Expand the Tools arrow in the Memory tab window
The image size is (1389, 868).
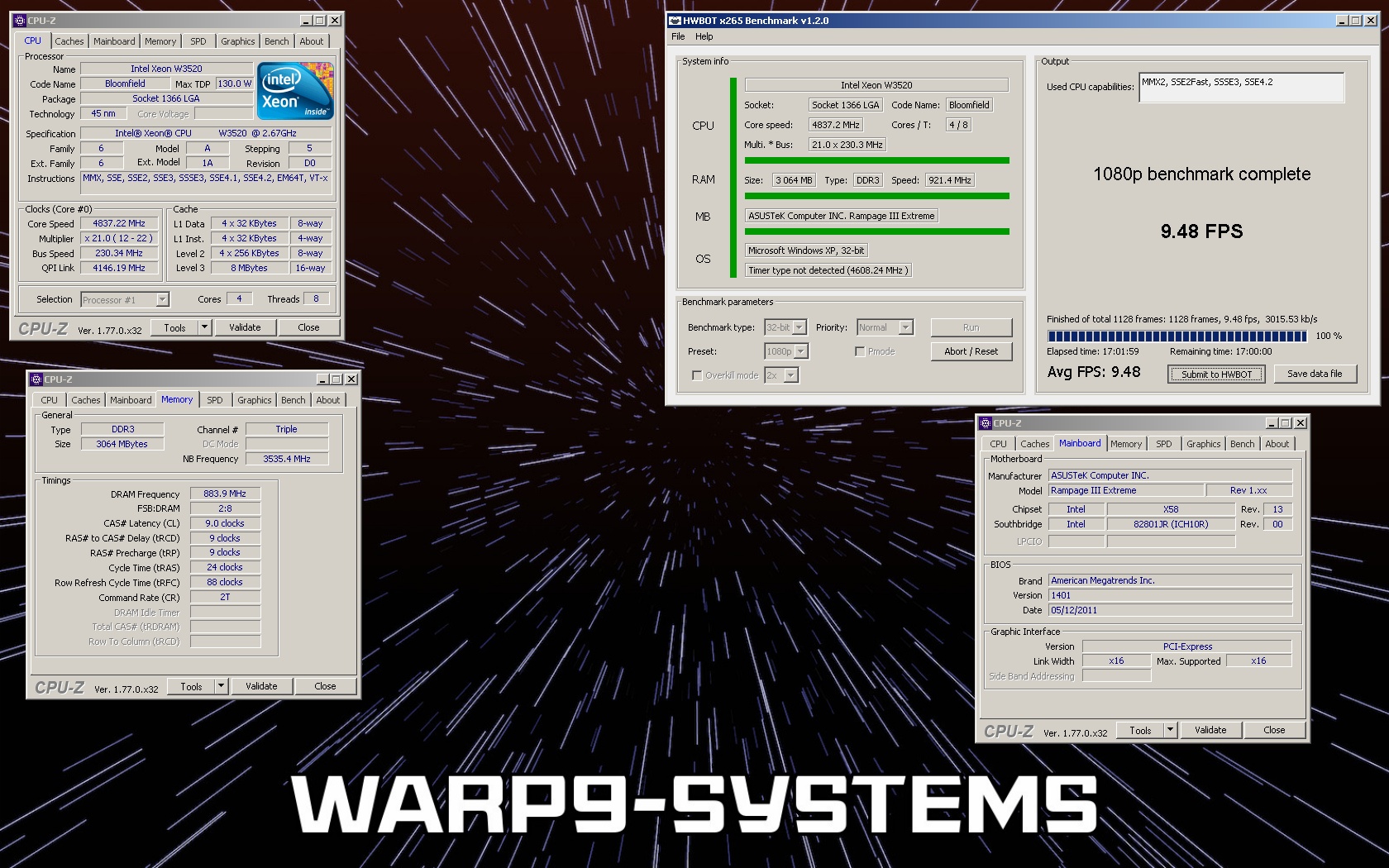click(221, 686)
